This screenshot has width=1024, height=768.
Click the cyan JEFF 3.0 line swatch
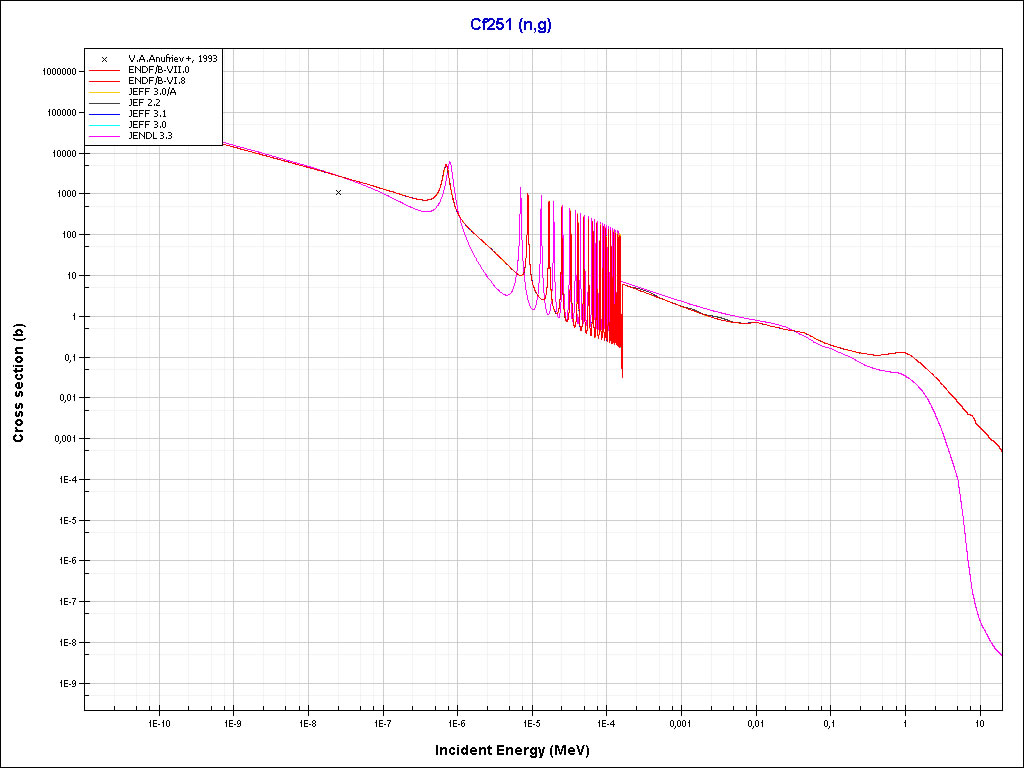(x=104, y=124)
